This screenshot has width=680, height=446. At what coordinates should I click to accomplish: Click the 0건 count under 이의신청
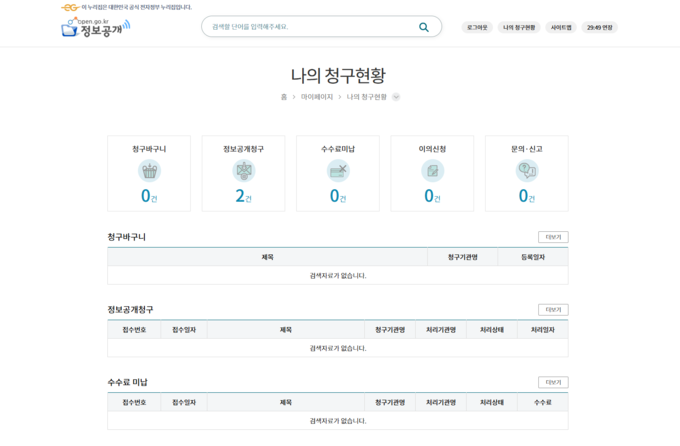pyautogui.click(x=432, y=196)
